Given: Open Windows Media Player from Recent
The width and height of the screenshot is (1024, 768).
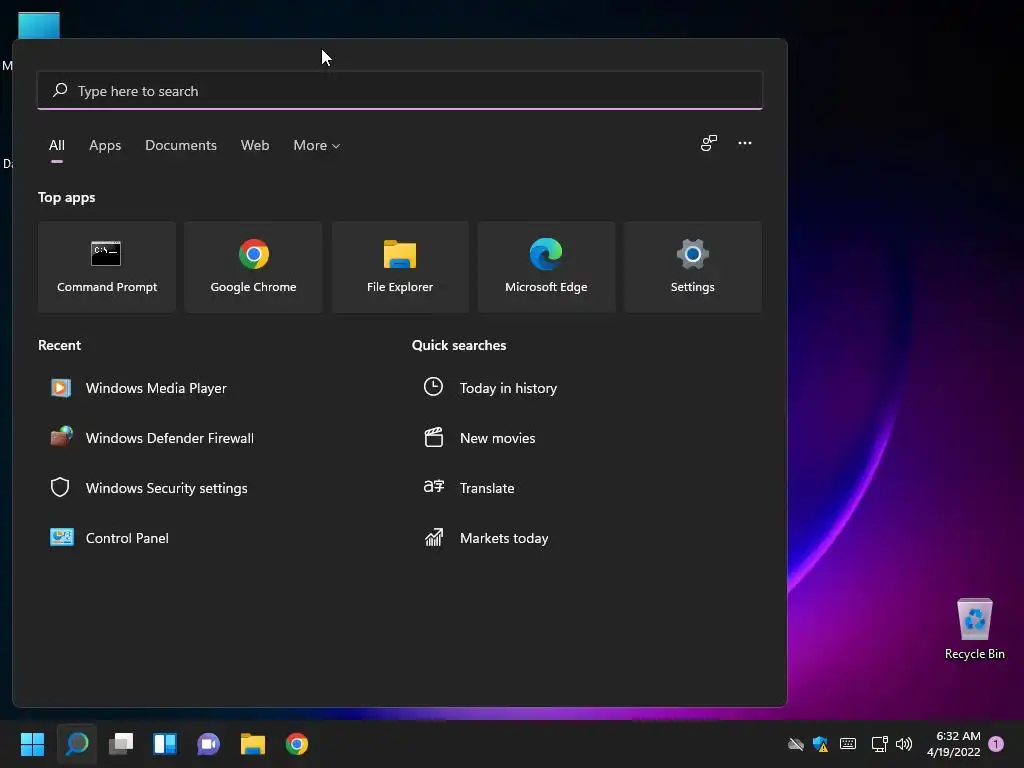Looking at the screenshot, I should (139, 388).
